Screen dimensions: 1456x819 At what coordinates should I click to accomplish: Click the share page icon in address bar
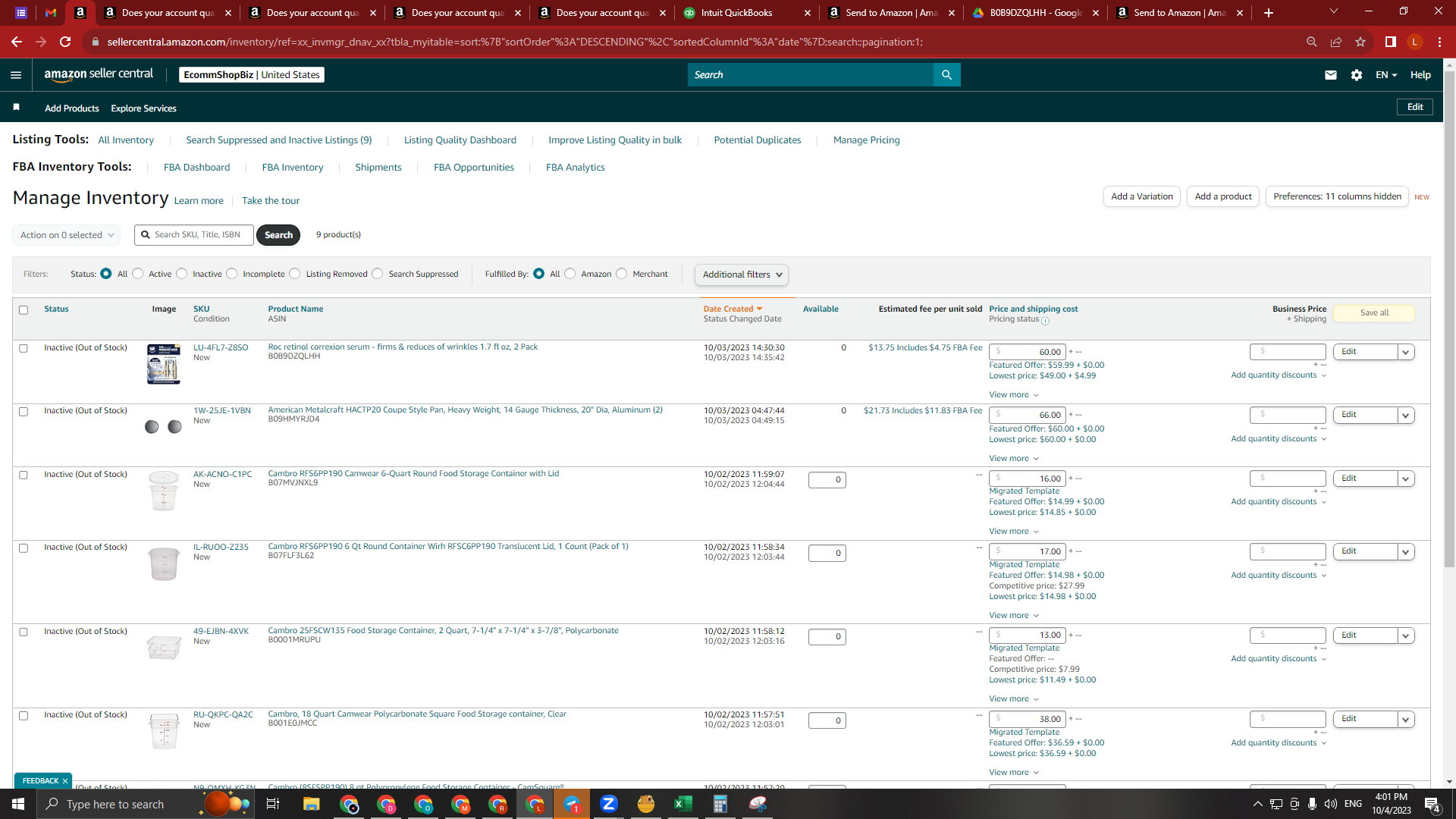1336,42
